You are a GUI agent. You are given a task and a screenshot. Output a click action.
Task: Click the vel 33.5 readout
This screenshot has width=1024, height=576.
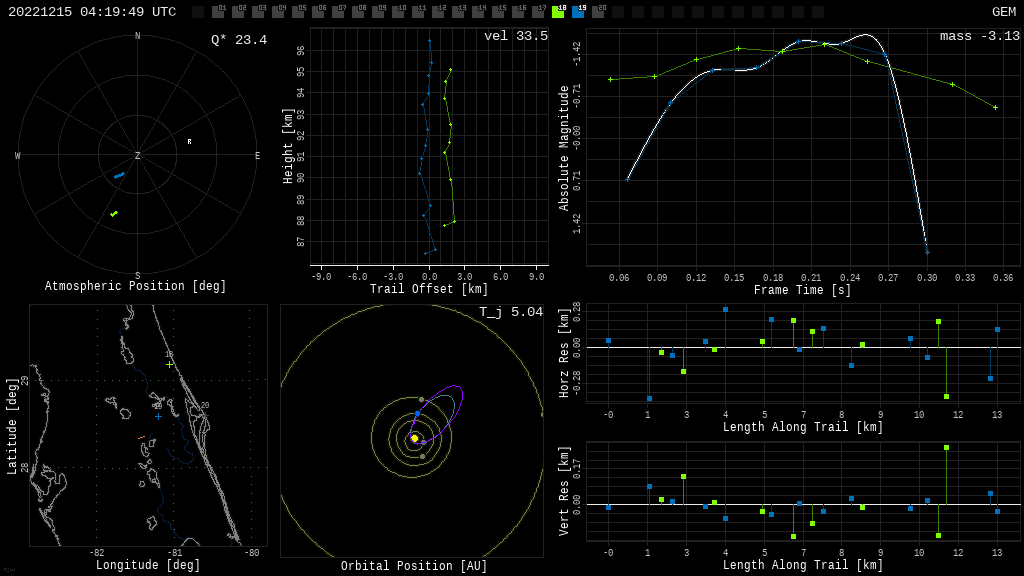pos(515,36)
